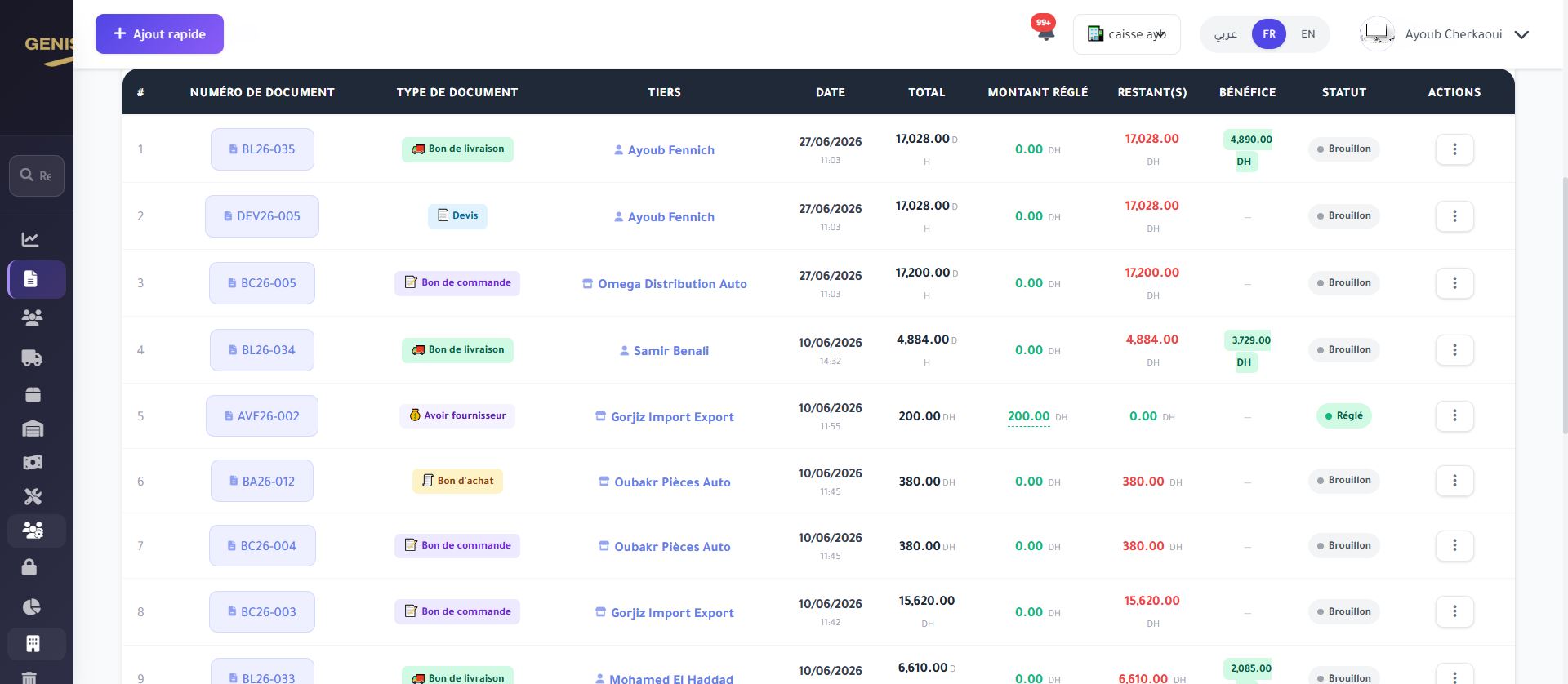The height and width of the screenshot is (684, 1568).
Task: Open actions menu for BL26-035 row
Action: [1454, 149]
